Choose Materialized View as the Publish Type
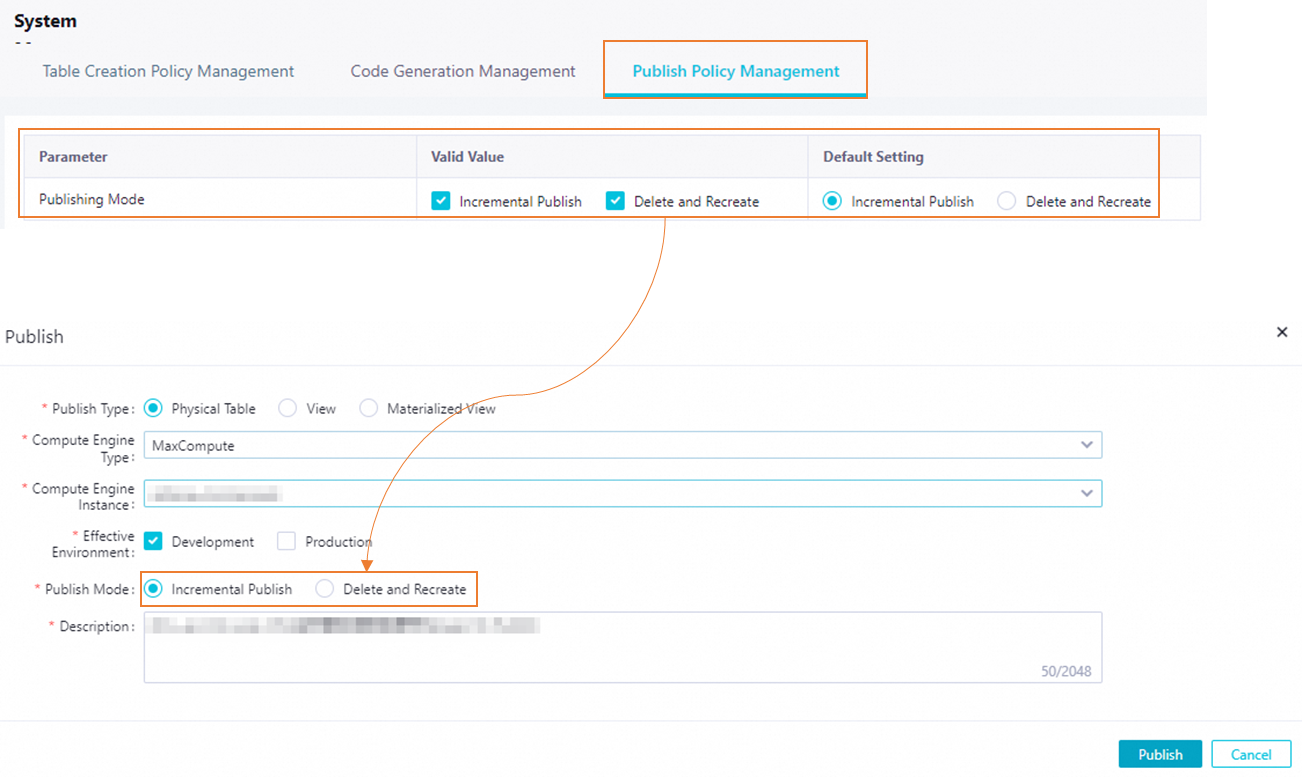Image resolution: width=1302 pixels, height=777 pixels. point(369,408)
